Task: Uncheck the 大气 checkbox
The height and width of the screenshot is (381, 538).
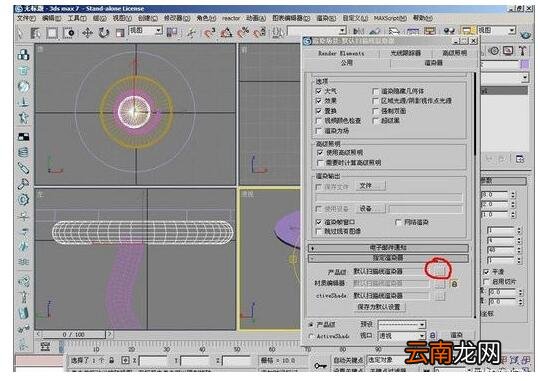Action: click(x=319, y=91)
